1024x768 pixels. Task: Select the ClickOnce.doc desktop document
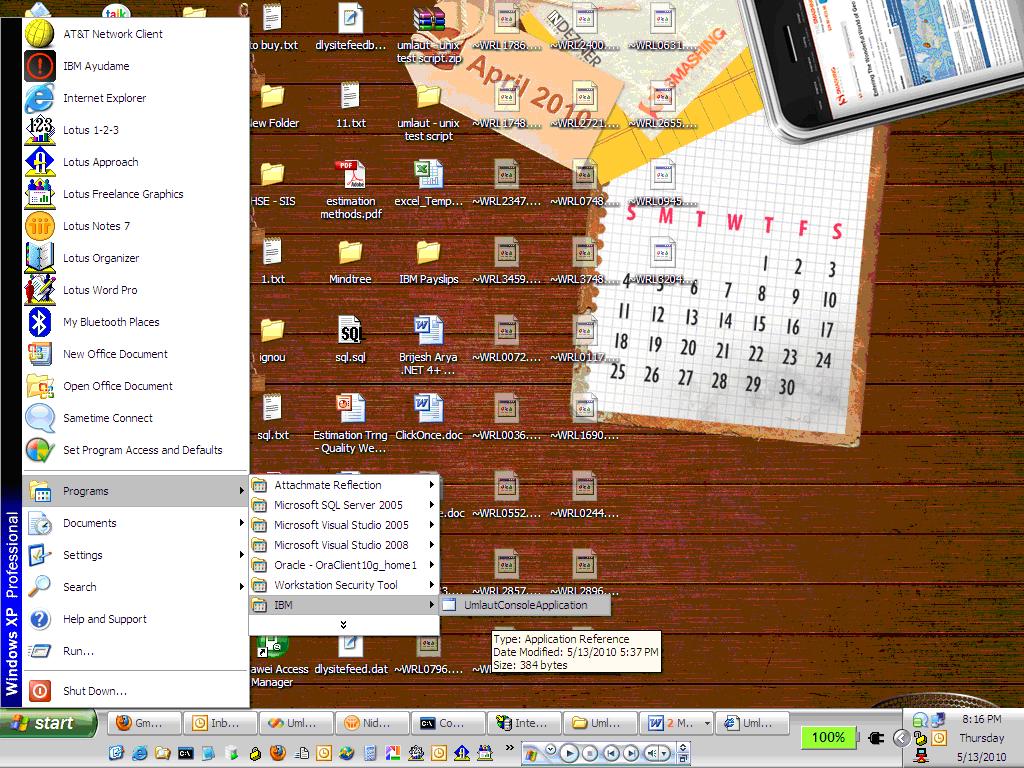(428, 417)
